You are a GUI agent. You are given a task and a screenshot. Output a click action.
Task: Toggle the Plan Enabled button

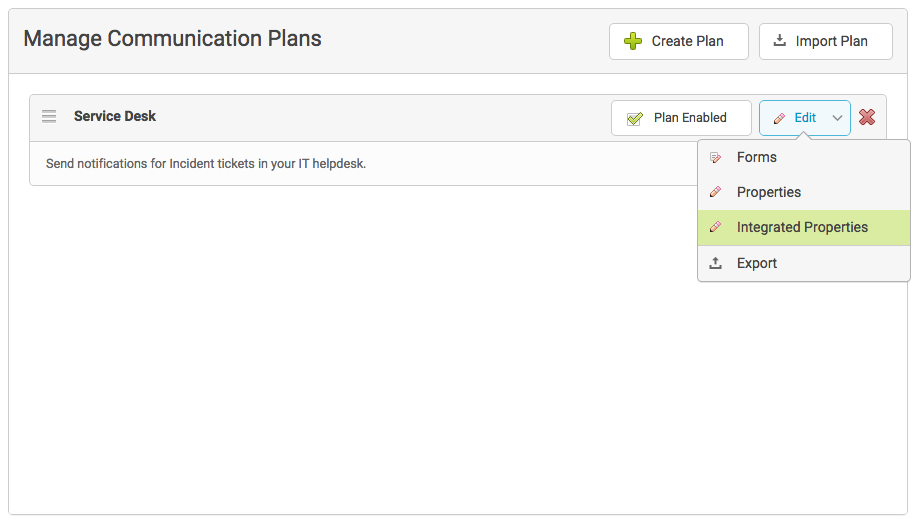click(681, 118)
